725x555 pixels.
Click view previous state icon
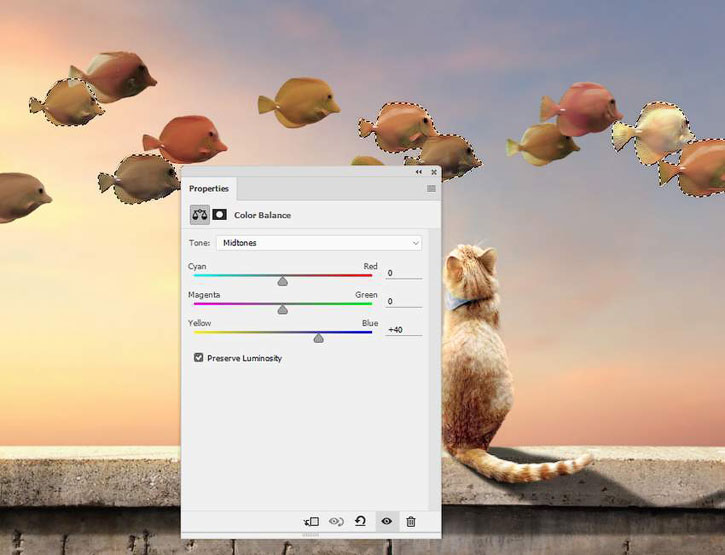[336, 522]
